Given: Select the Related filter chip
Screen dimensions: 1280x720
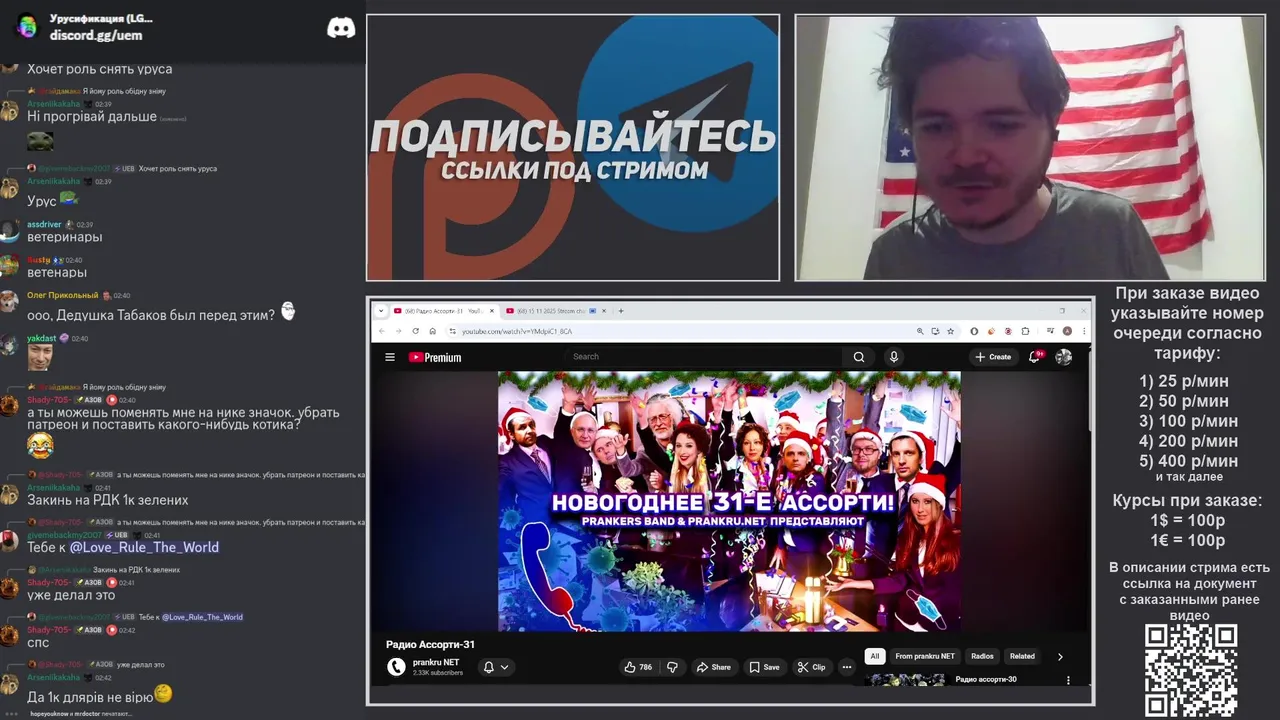Looking at the screenshot, I should click(x=1022, y=656).
